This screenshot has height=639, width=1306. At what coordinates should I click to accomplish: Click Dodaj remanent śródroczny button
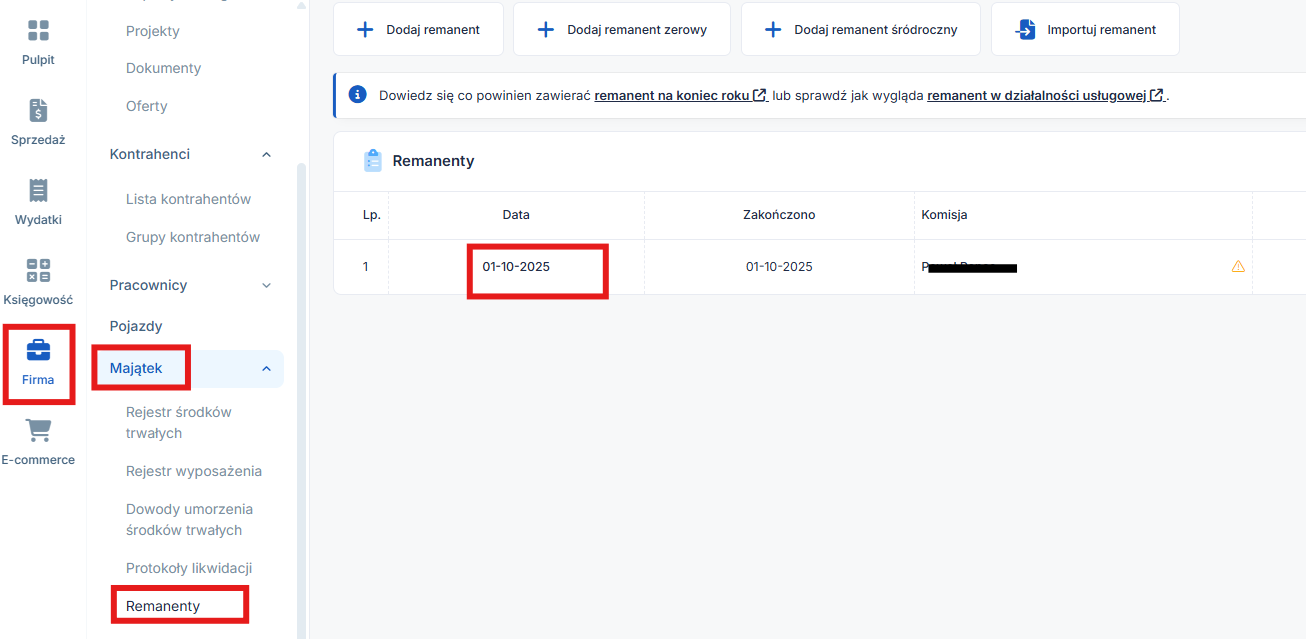pyautogui.click(x=860, y=30)
